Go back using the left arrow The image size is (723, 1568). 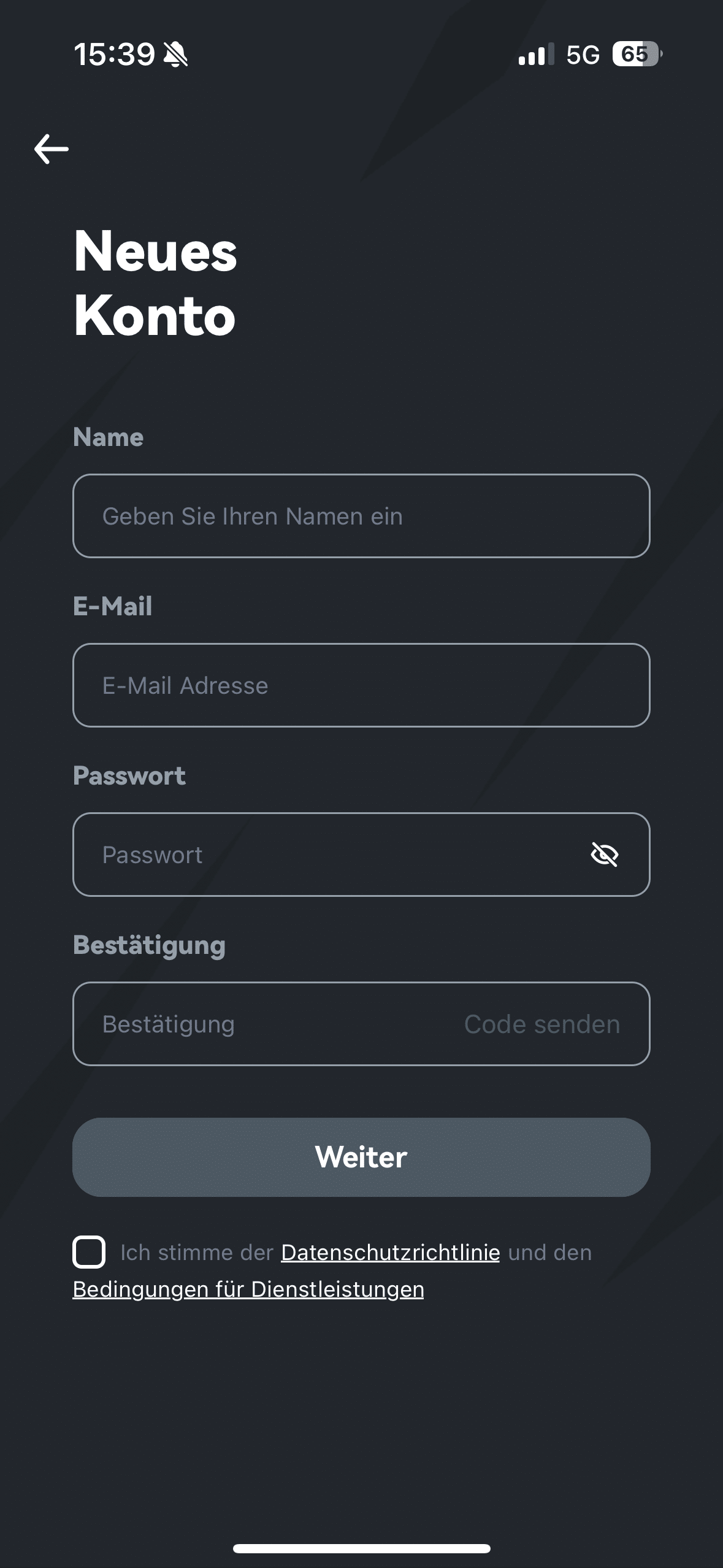pyautogui.click(x=52, y=149)
